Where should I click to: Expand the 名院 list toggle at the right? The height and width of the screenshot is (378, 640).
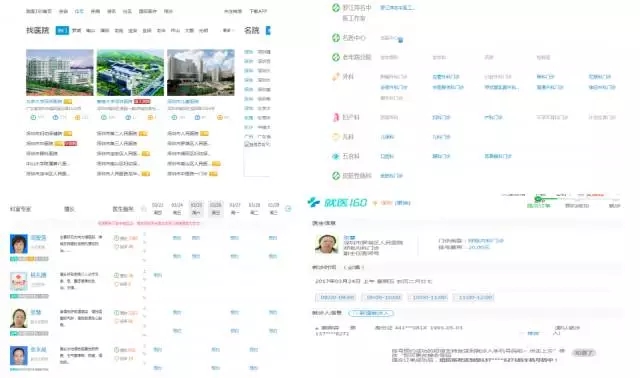pyautogui.click(x=268, y=30)
